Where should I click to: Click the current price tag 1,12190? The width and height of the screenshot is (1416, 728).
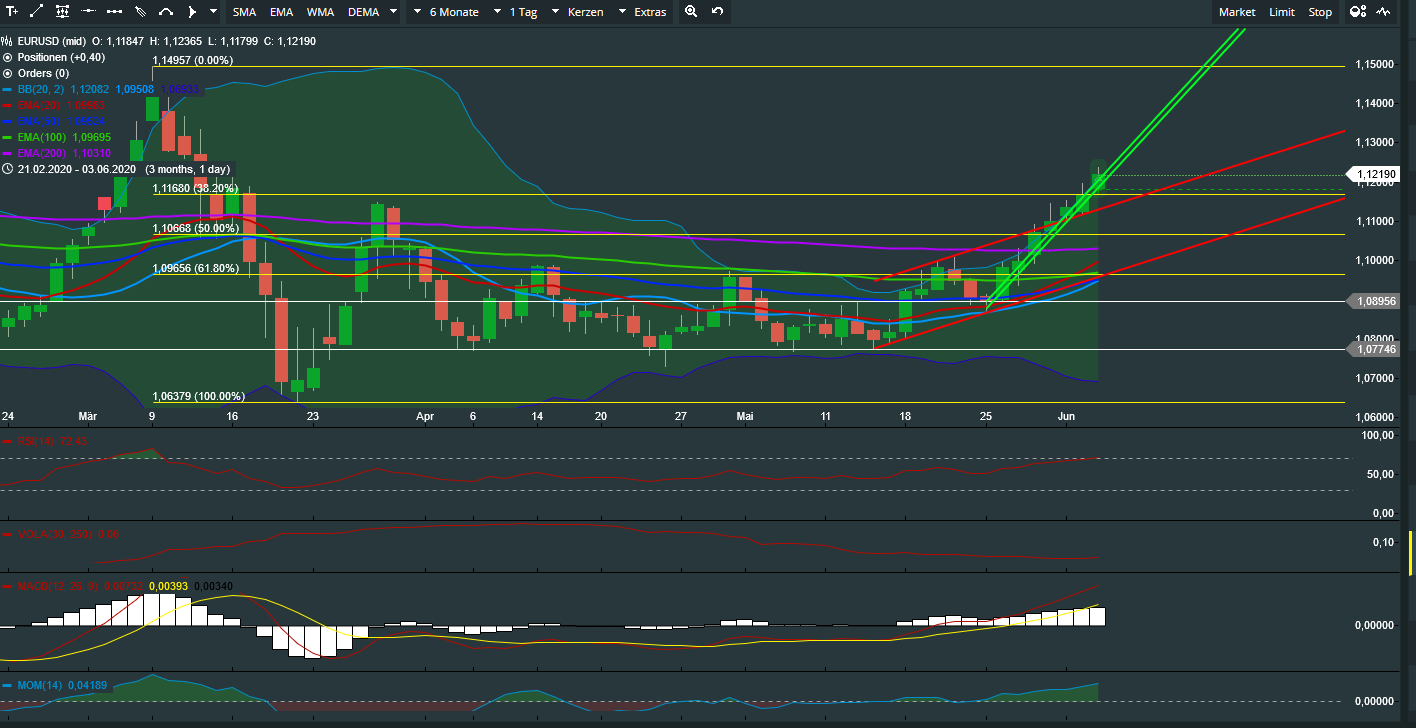pos(1375,174)
